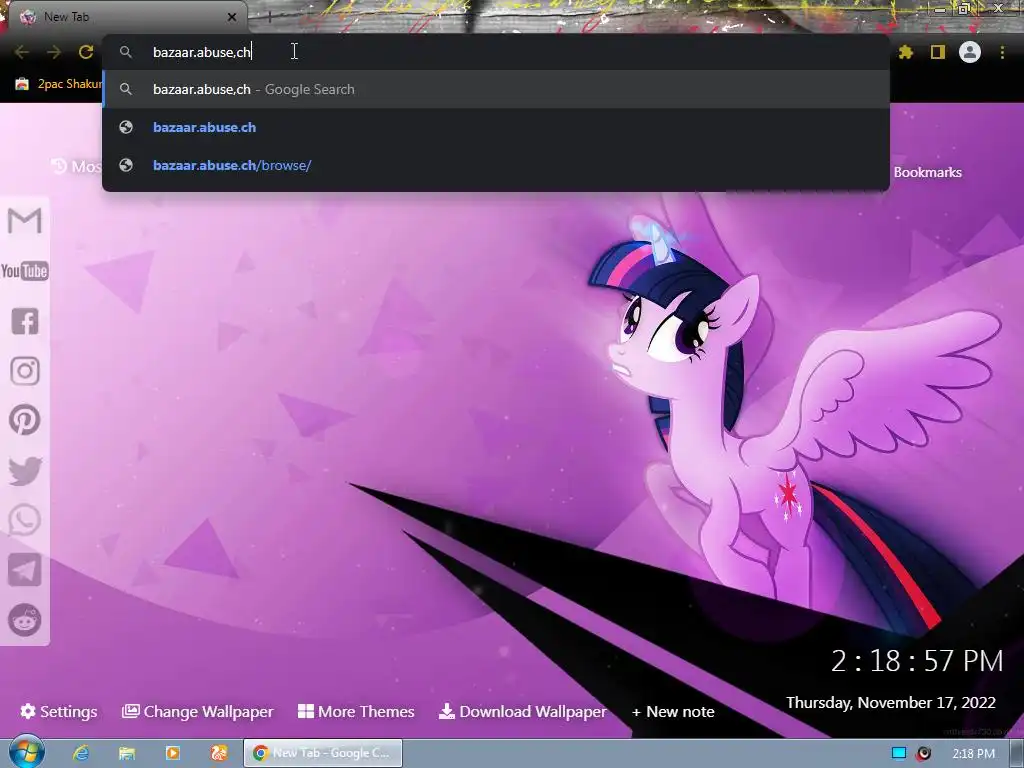Open the 2pac Shakur bookmark
The width and height of the screenshot is (1024, 768).
tap(59, 84)
